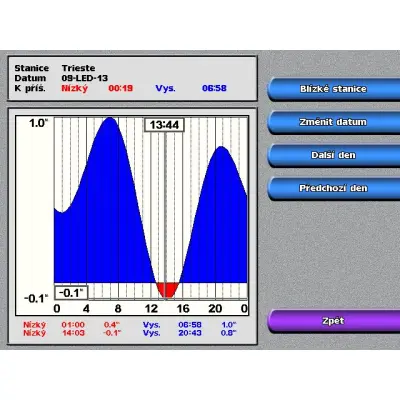Image resolution: width=400 pixels, height=400 pixels.
Task: Click the date value 09-LED-13
Action: (85, 78)
